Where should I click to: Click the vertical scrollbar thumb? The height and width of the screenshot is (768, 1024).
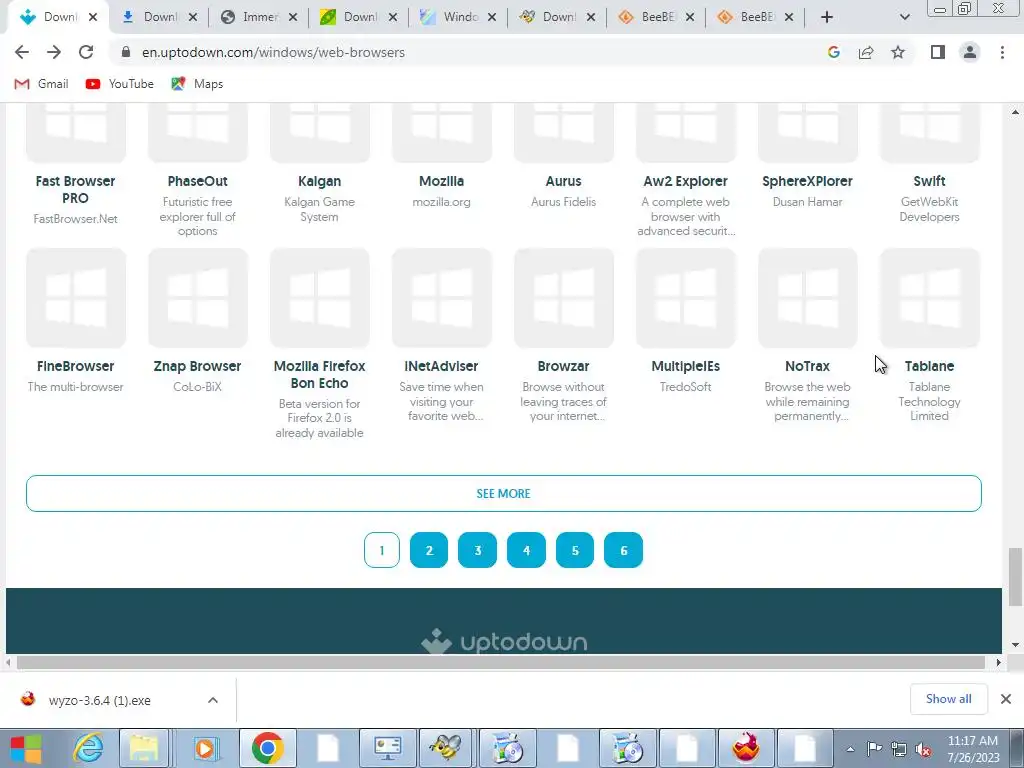pos(1015,577)
